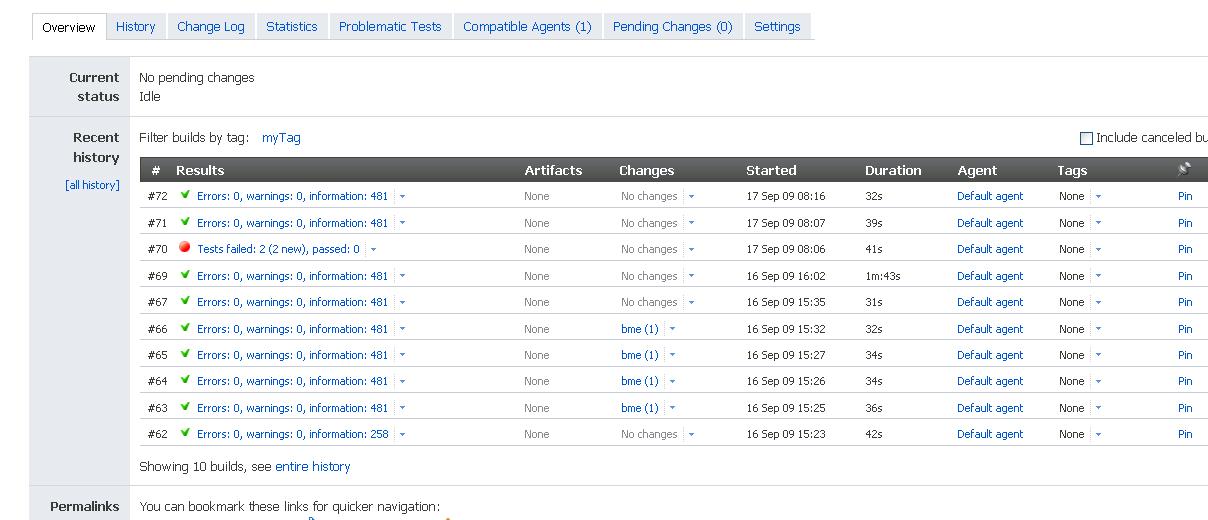
Task: Open build #72 results link
Action: click(293, 196)
